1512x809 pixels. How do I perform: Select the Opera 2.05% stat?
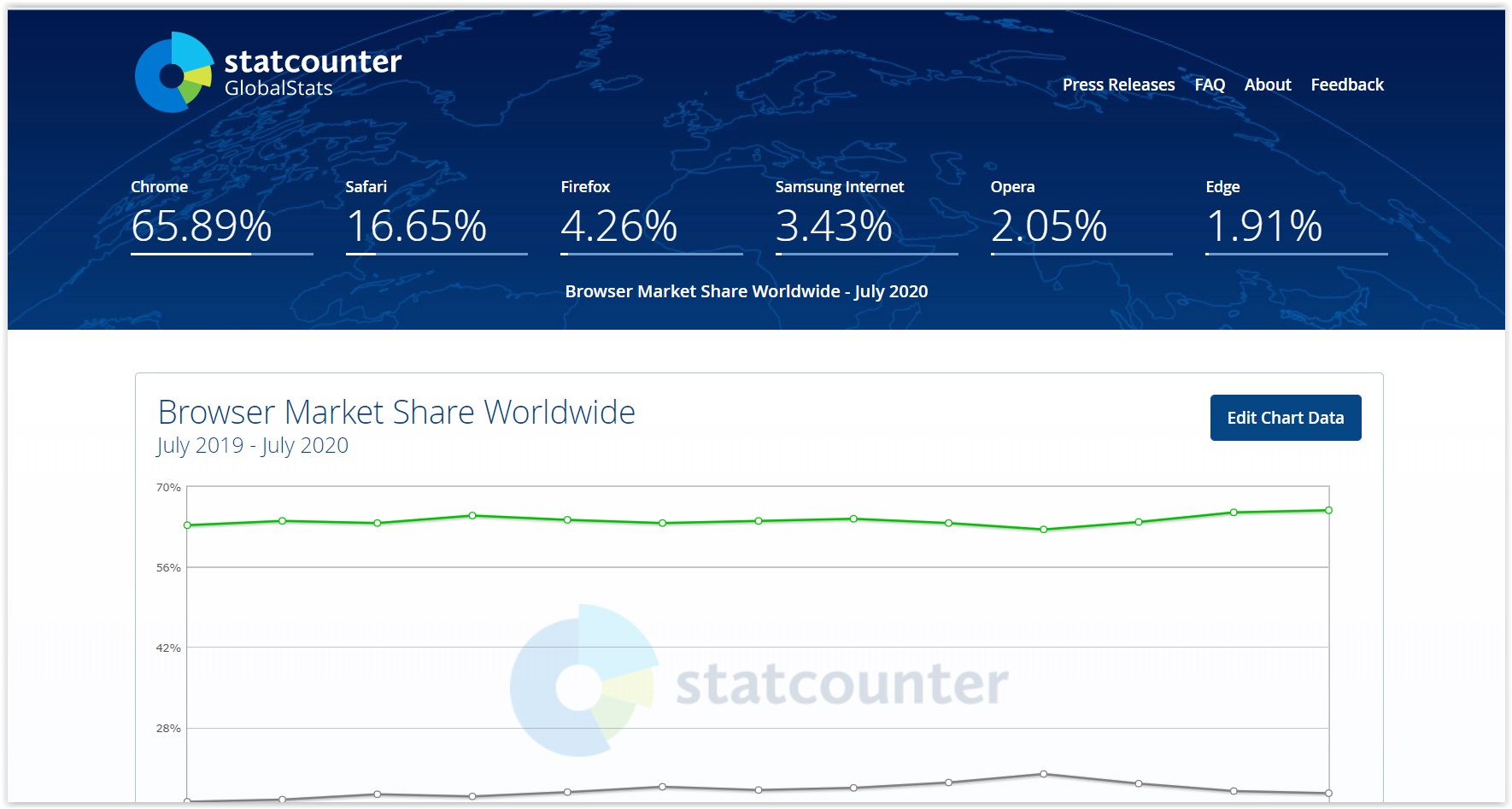(1081, 215)
